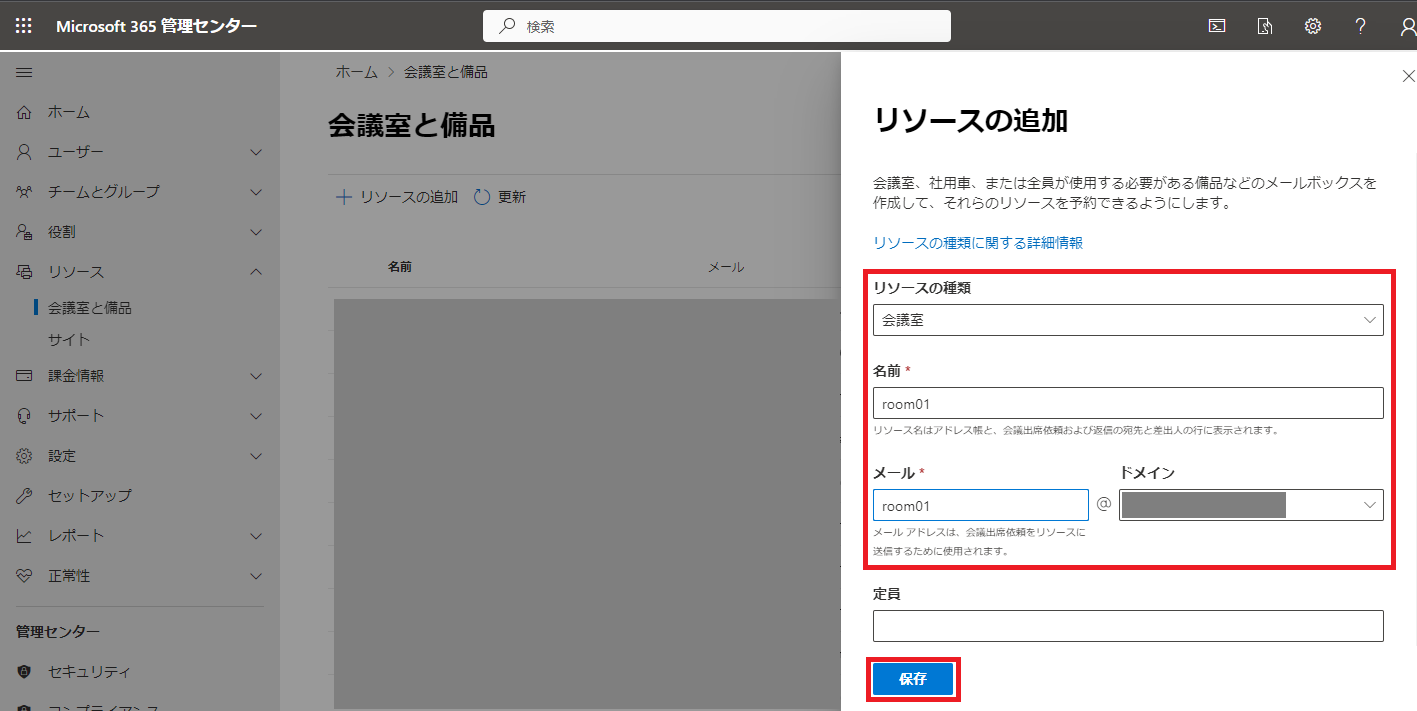Screen dimensions: 1417x711
Task: Collapse リソース section chevron
Action: pos(256,272)
